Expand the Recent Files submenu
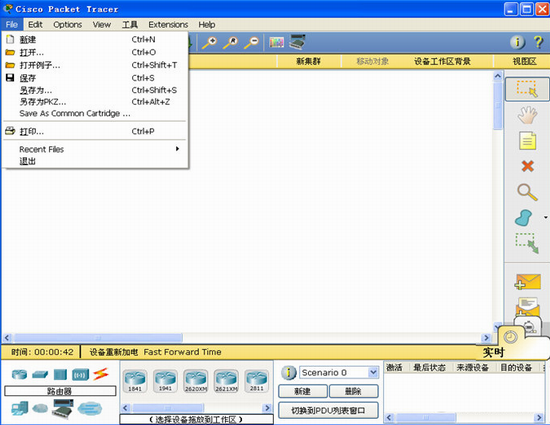This screenshot has height=425, width=550. tap(95, 149)
